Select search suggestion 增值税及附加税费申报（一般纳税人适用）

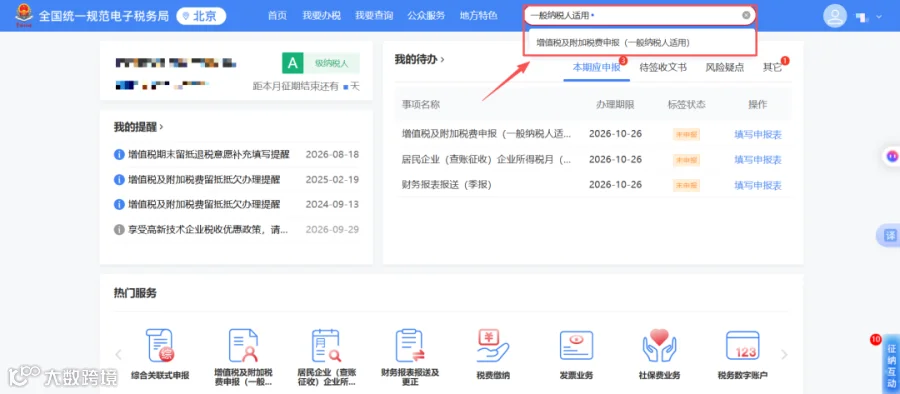point(612,43)
